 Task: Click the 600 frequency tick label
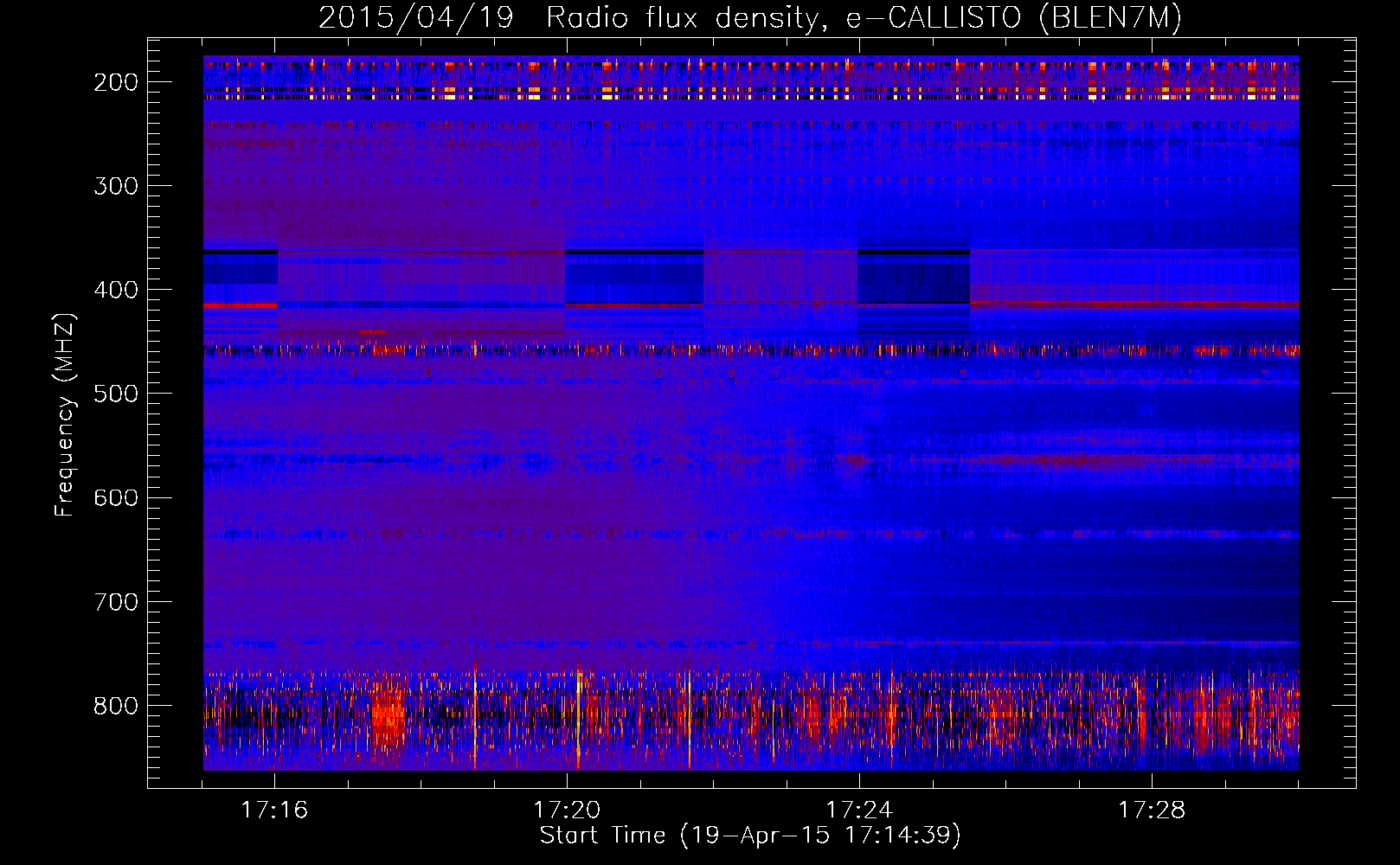(x=116, y=497)
